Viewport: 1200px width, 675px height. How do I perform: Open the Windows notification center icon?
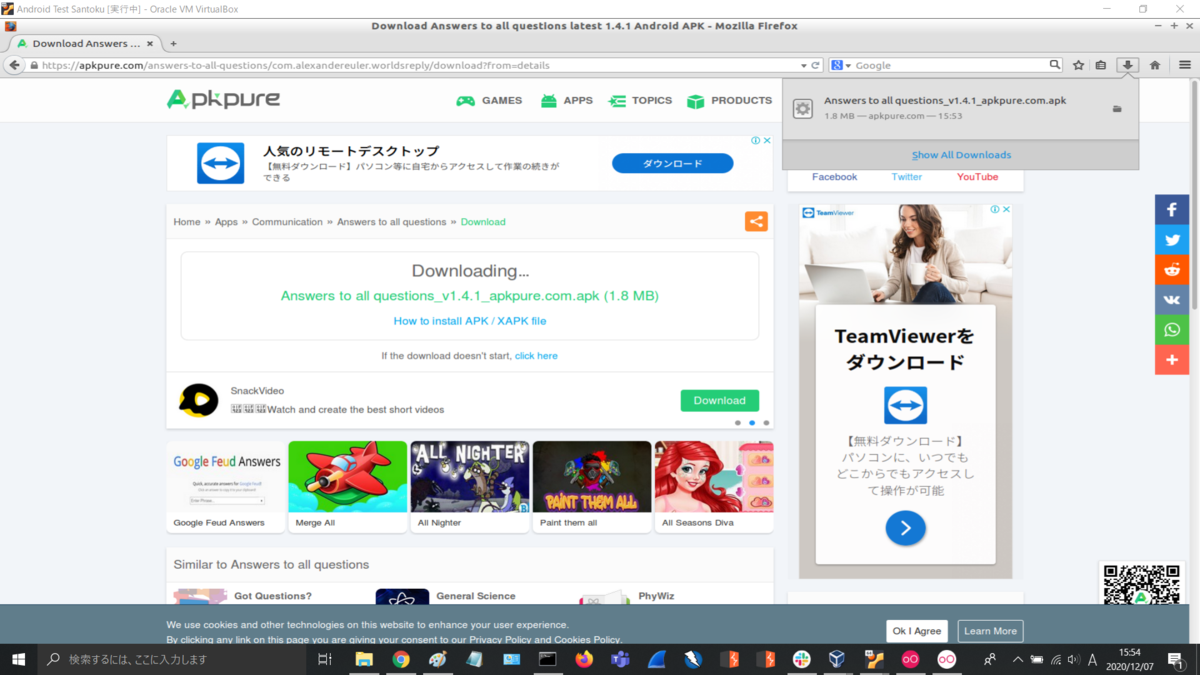tap(1174, 659)
